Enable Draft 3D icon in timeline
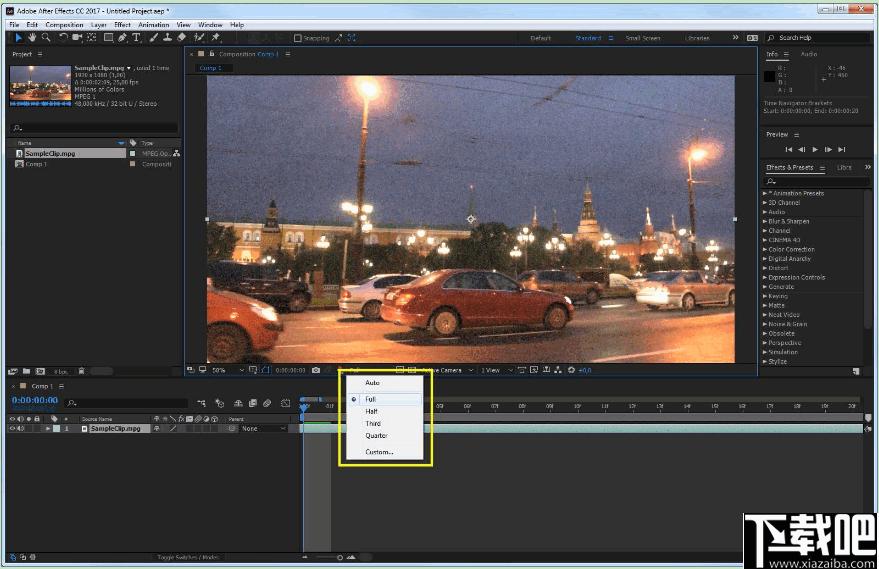The height and width of the screenshot is (569, 879). tap(219, 403)
